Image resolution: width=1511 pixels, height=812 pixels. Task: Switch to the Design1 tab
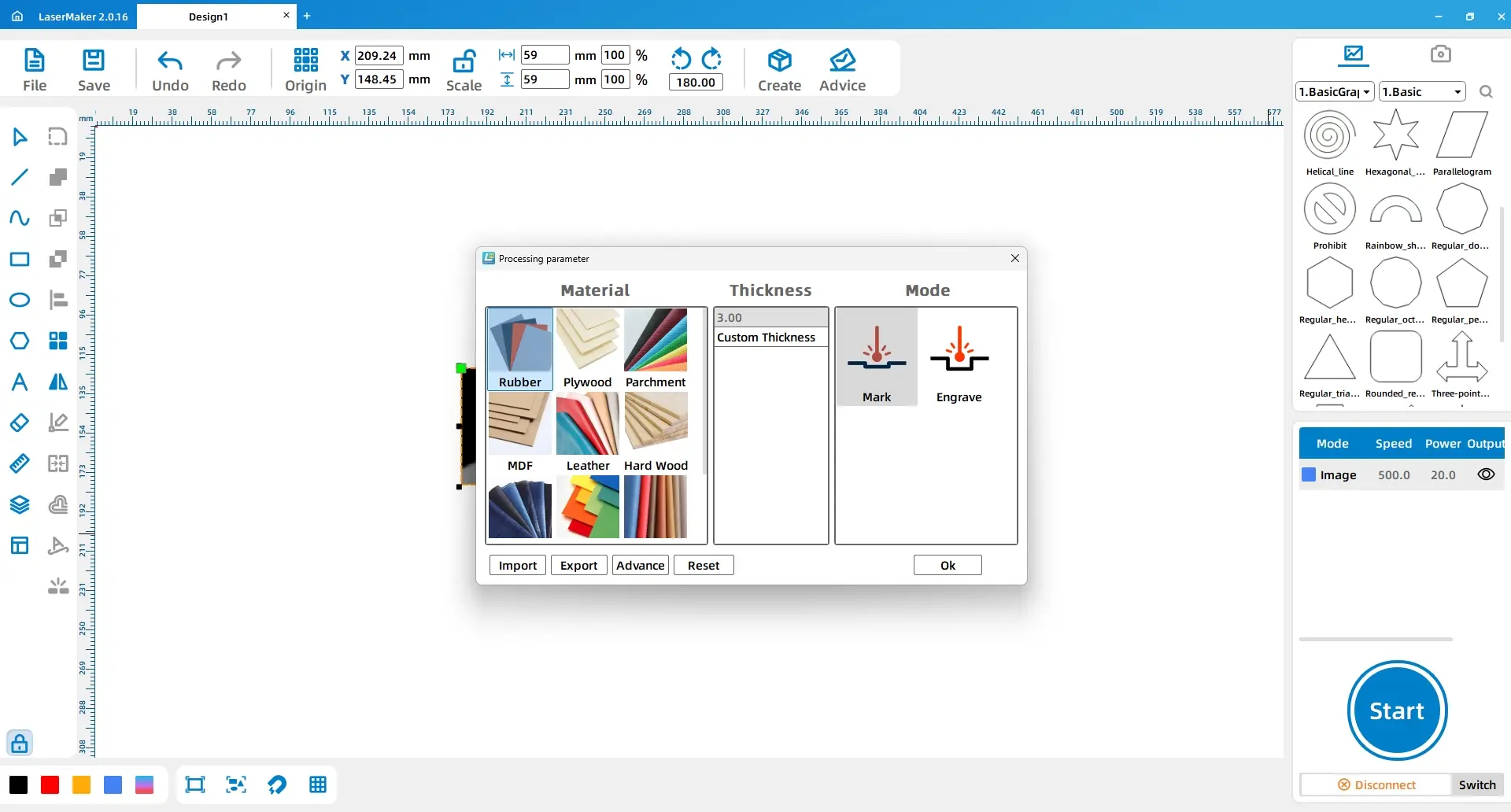coord(209,17)
